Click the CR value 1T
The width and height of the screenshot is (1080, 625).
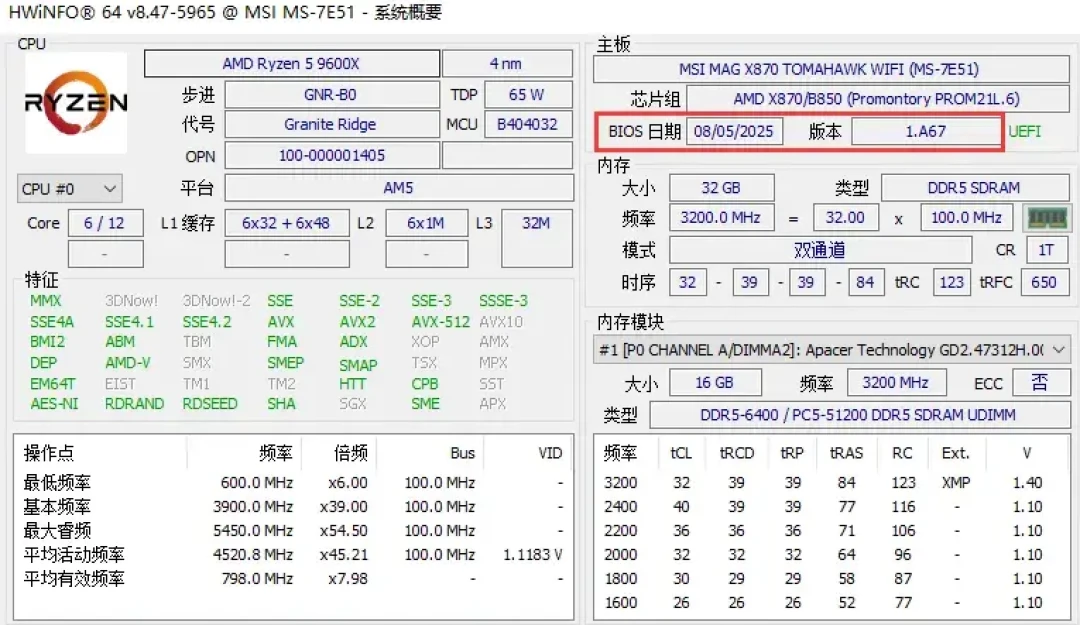tap(1047, 249)
